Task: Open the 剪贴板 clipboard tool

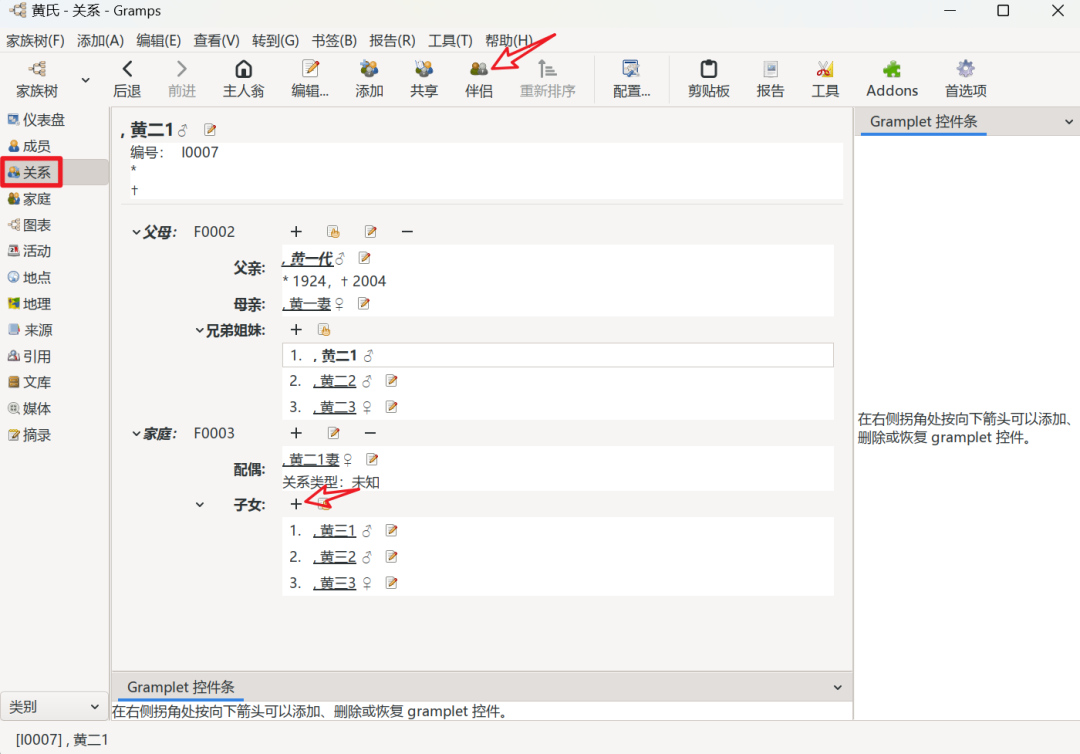Action: [708, 70]
